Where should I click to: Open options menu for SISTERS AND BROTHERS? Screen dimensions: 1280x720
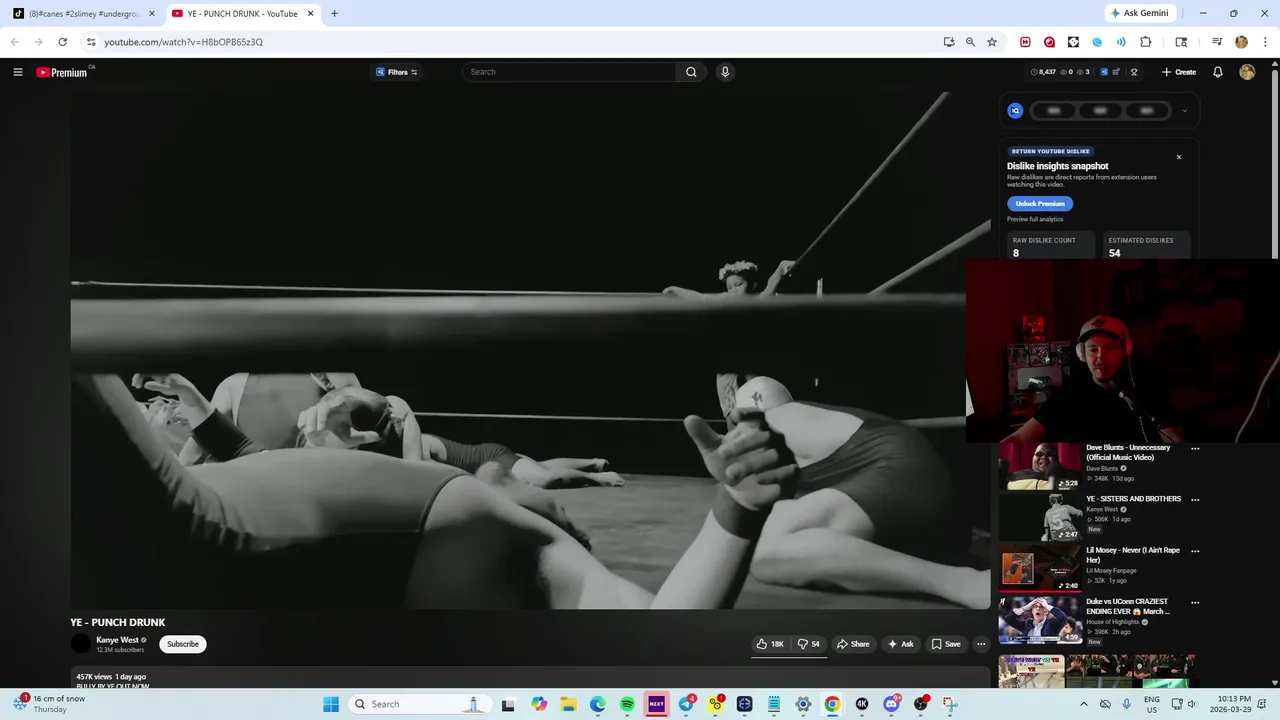(1195, 500)
